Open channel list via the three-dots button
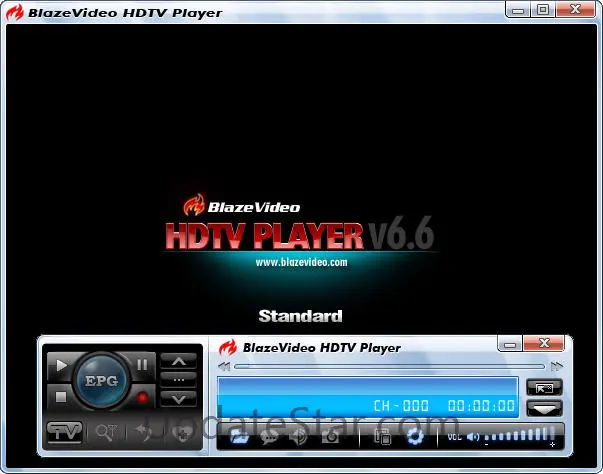This screenshot has height=474, width=603. coord(179,380)
